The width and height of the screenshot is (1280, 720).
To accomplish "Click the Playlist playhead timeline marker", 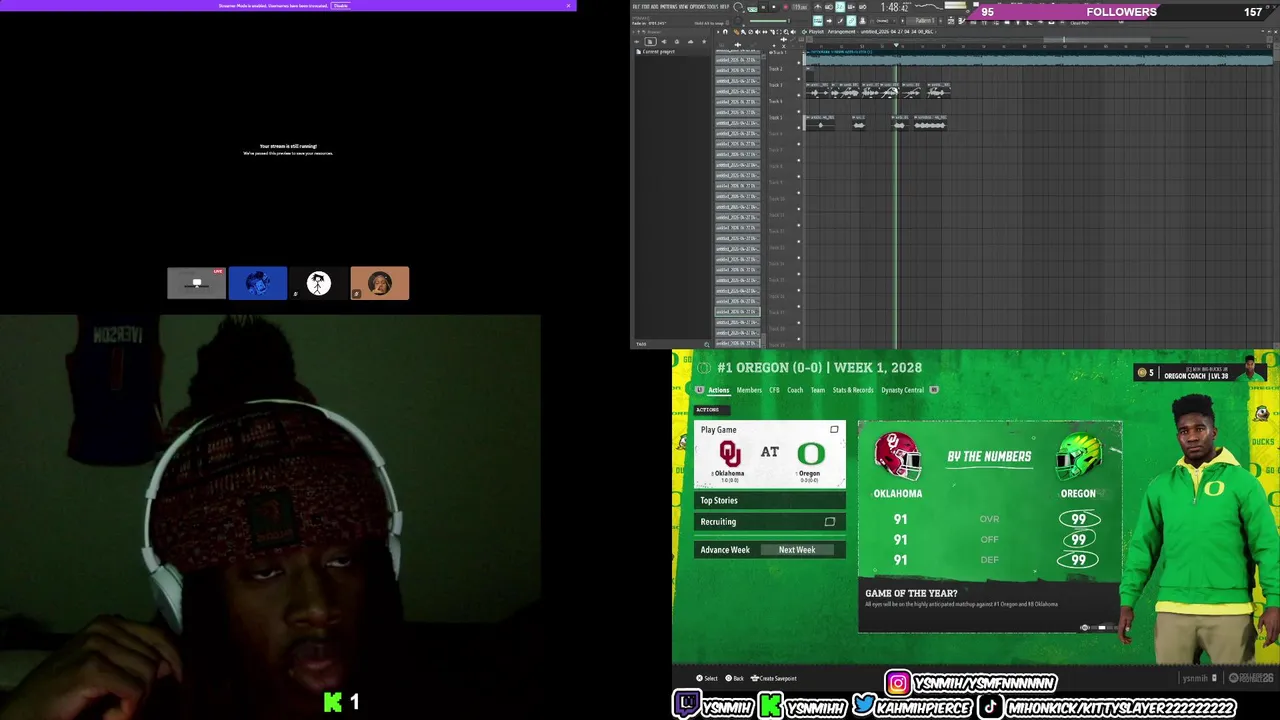I will click(x=896, y=45).
